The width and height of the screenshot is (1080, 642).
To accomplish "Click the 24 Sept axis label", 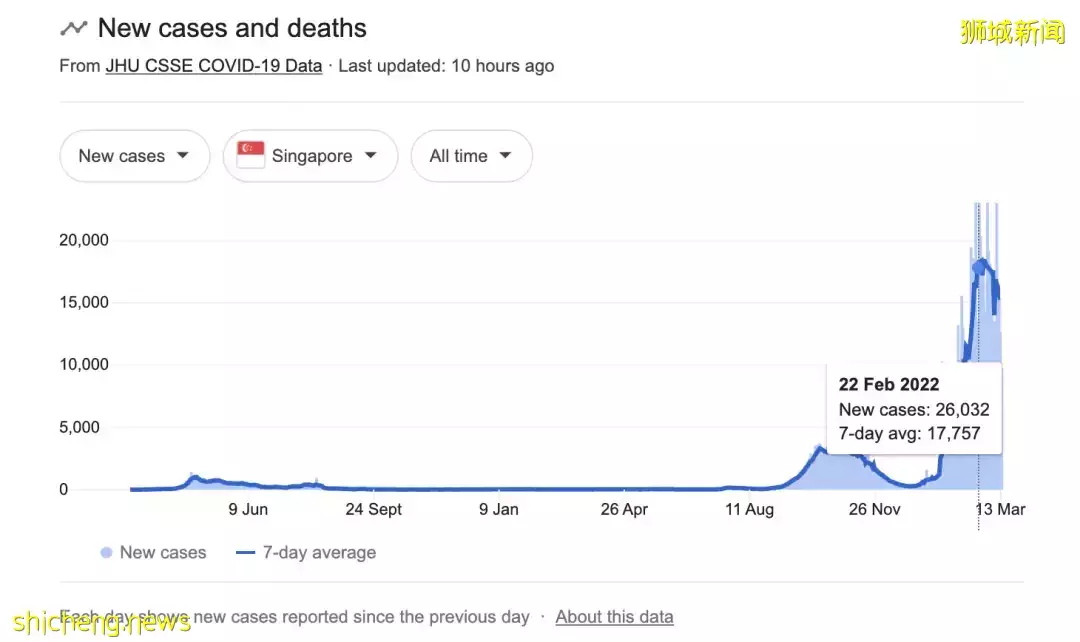I will coord(373,509).
